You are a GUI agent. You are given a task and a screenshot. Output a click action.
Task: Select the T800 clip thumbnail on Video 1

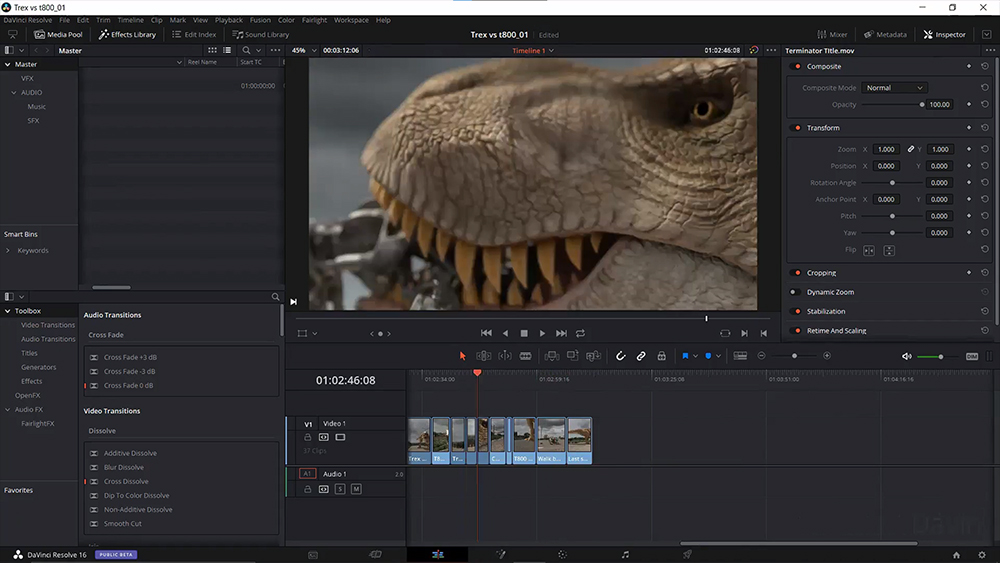coord(524,440)
